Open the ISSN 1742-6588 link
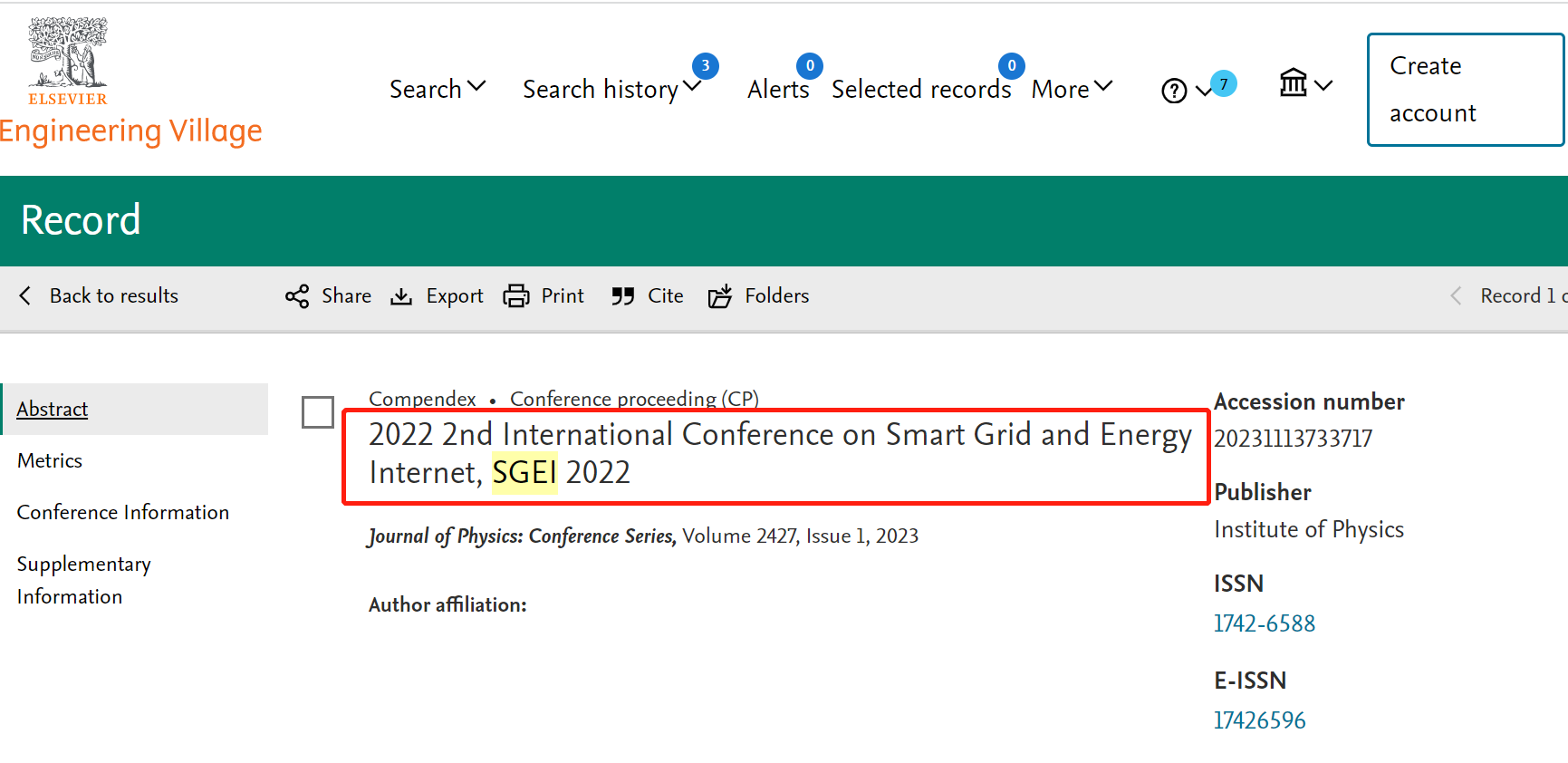The image size is (1568, 763). click(x=1265, y=623)
